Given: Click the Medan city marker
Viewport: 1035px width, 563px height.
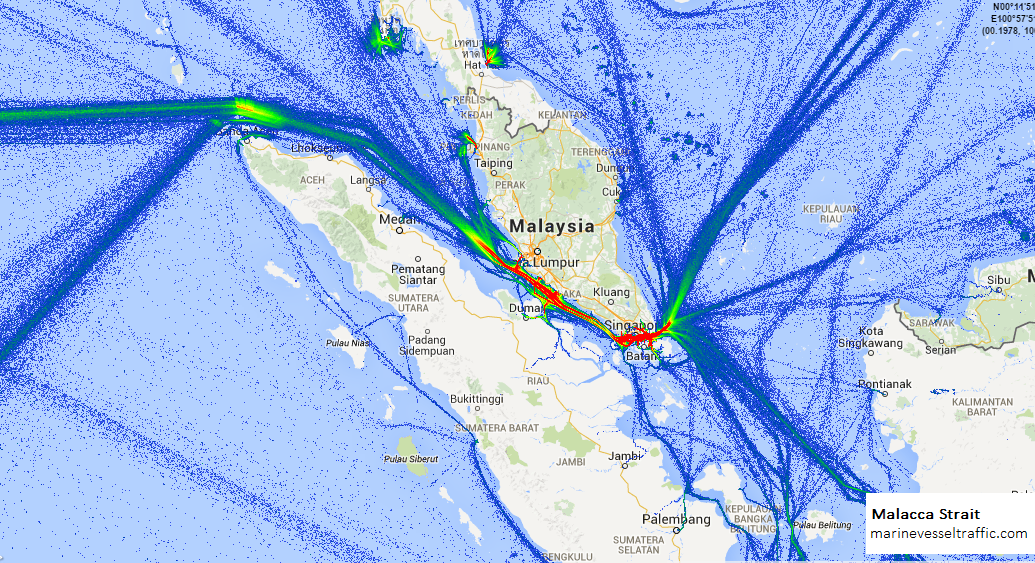Looking at the screenshot, I should click(401, 230).
